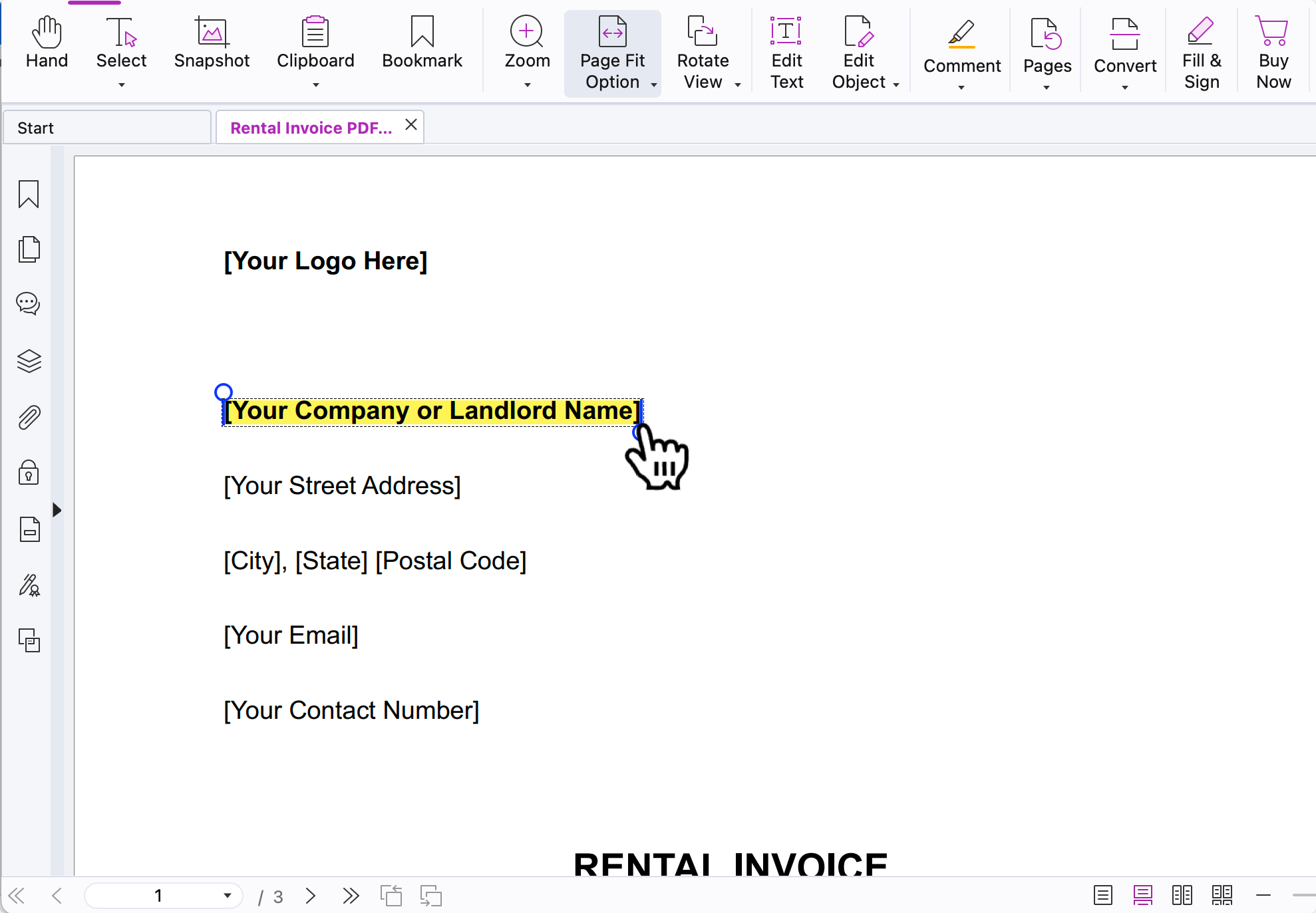Open the Bookmarks panel in the sidebar
This screenshot has height=913, width=1316.
29,195
